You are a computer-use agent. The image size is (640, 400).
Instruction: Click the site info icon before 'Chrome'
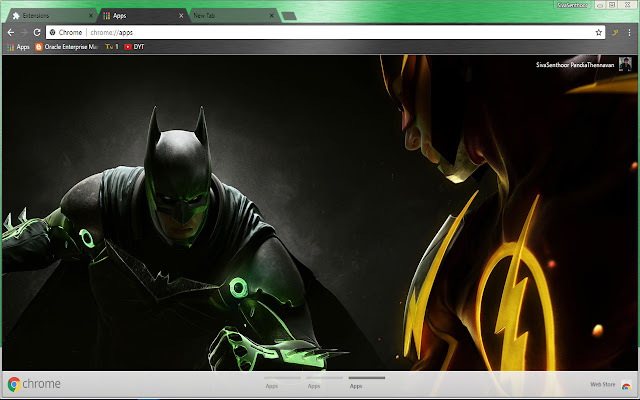(x=52, y=32)
